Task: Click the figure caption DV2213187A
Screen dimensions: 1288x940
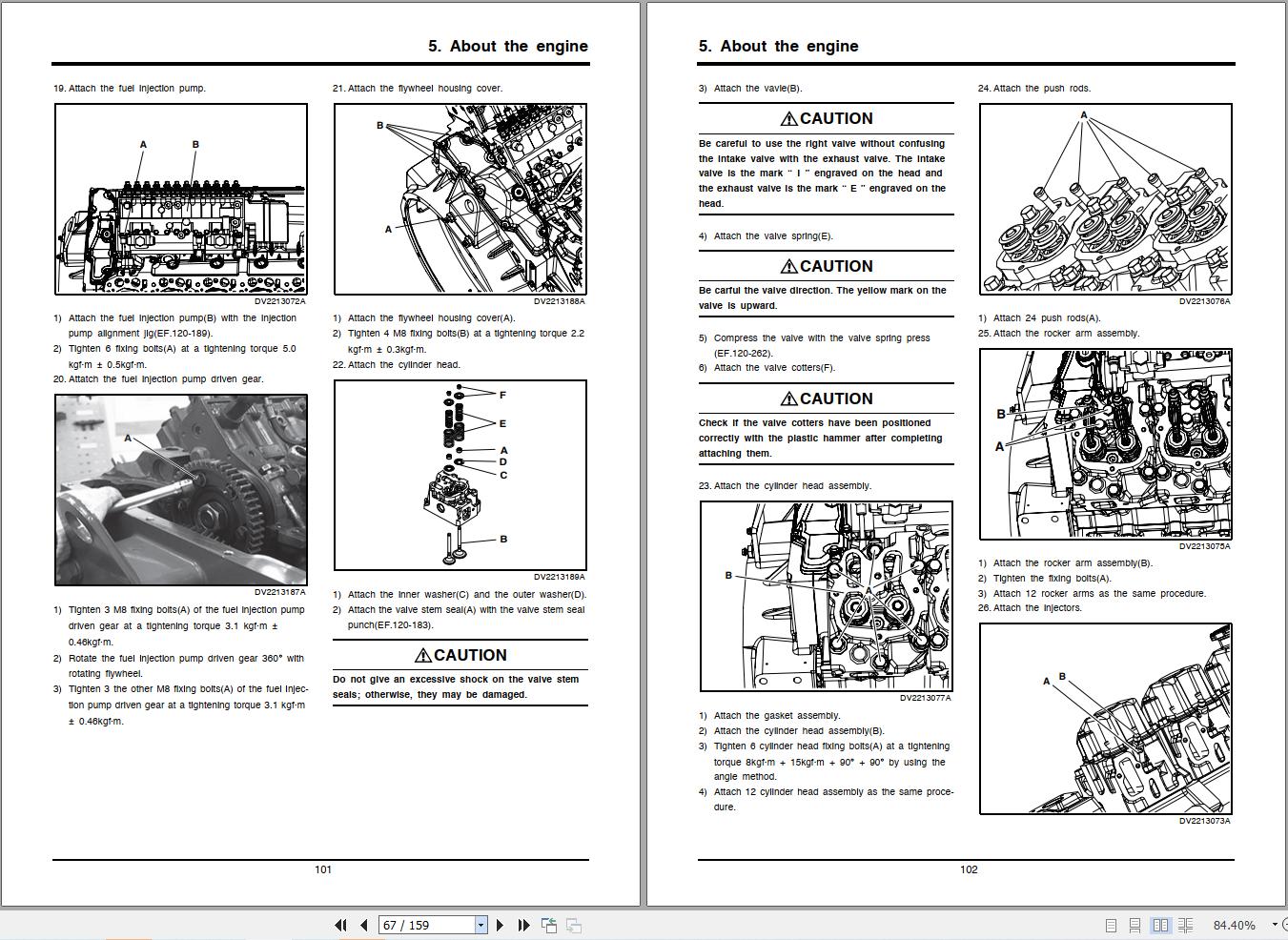Action: point(279,593)
